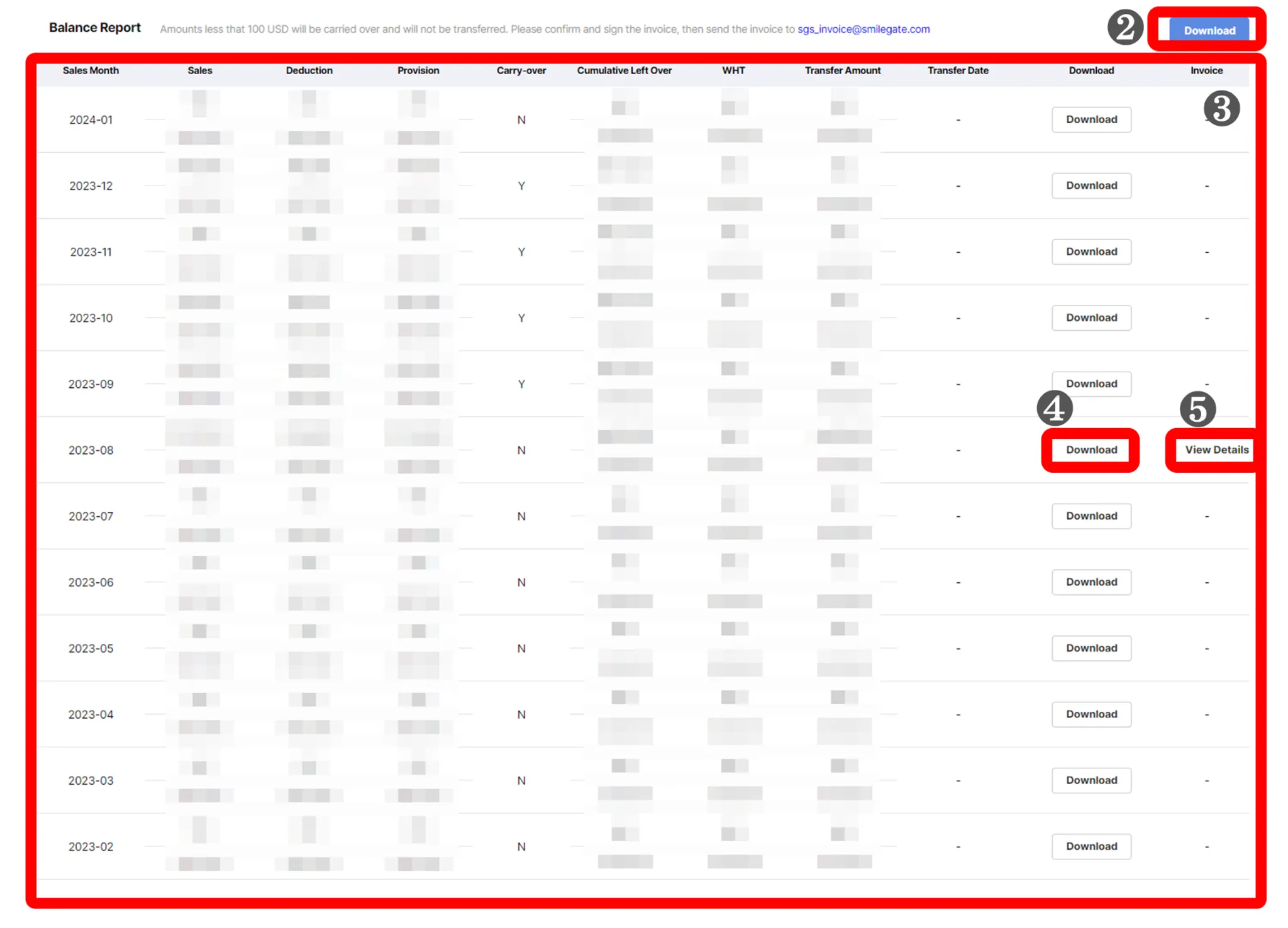Download the 2023-09 balance report
Viewport: 1288px width, 928px height.
click(1091, 383)
